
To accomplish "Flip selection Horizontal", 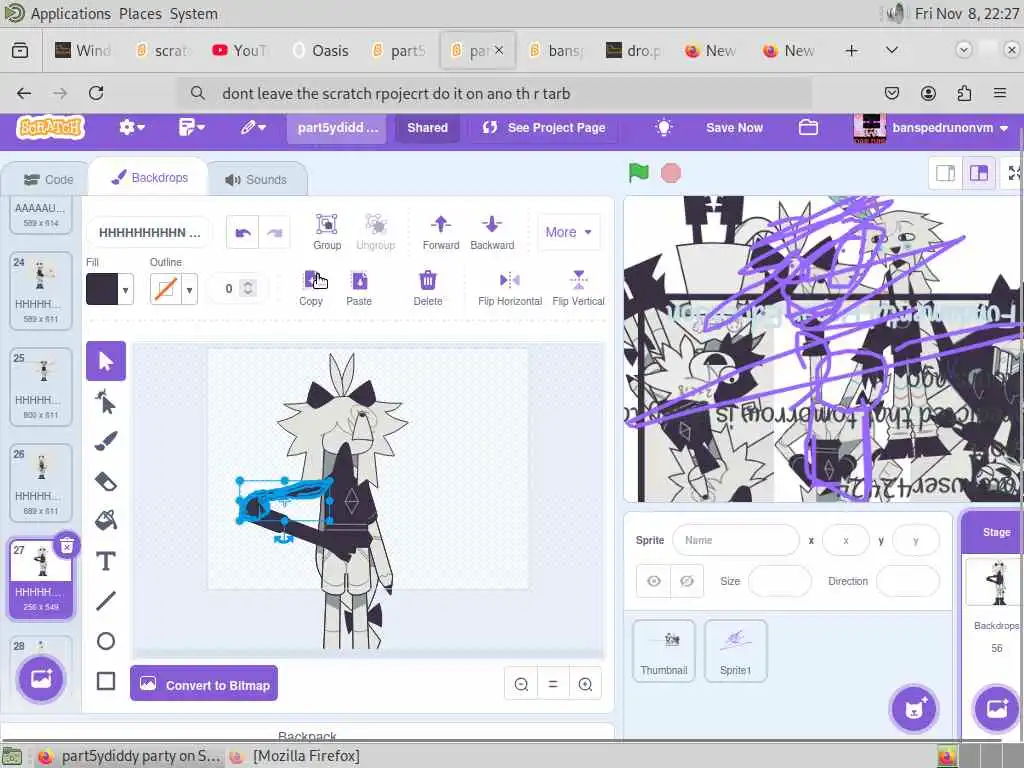I will tap(510, 288).
